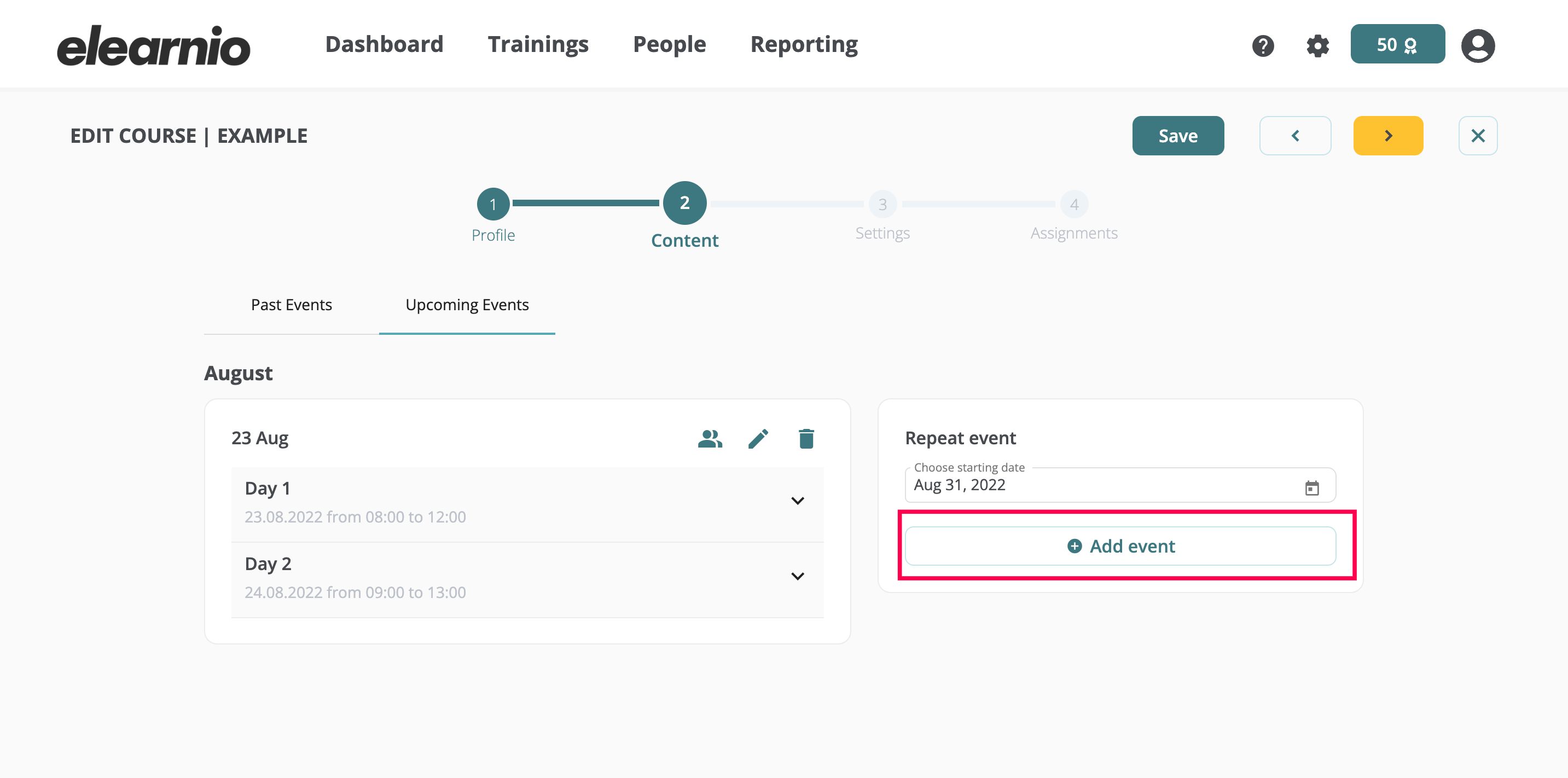Go to next step with yellow arrow
The width and height of the screenshot is (1568, 778).
click(x=1389, y=136)
